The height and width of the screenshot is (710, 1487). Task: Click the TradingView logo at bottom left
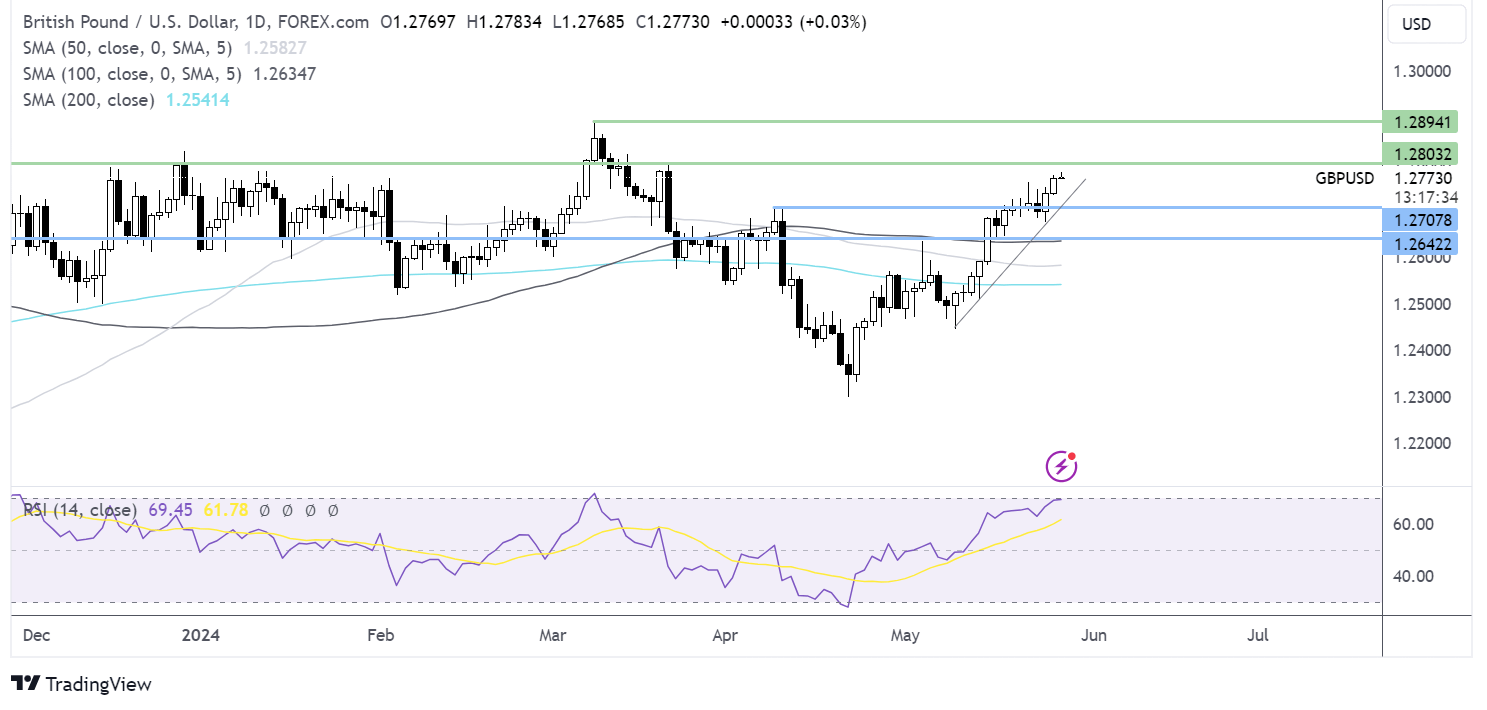pos(82,684)
